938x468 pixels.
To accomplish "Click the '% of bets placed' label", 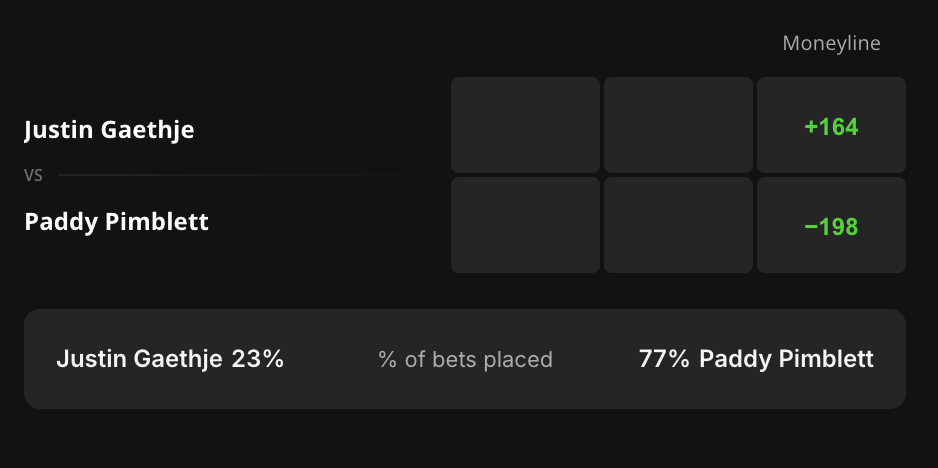I will coord(465,359).
